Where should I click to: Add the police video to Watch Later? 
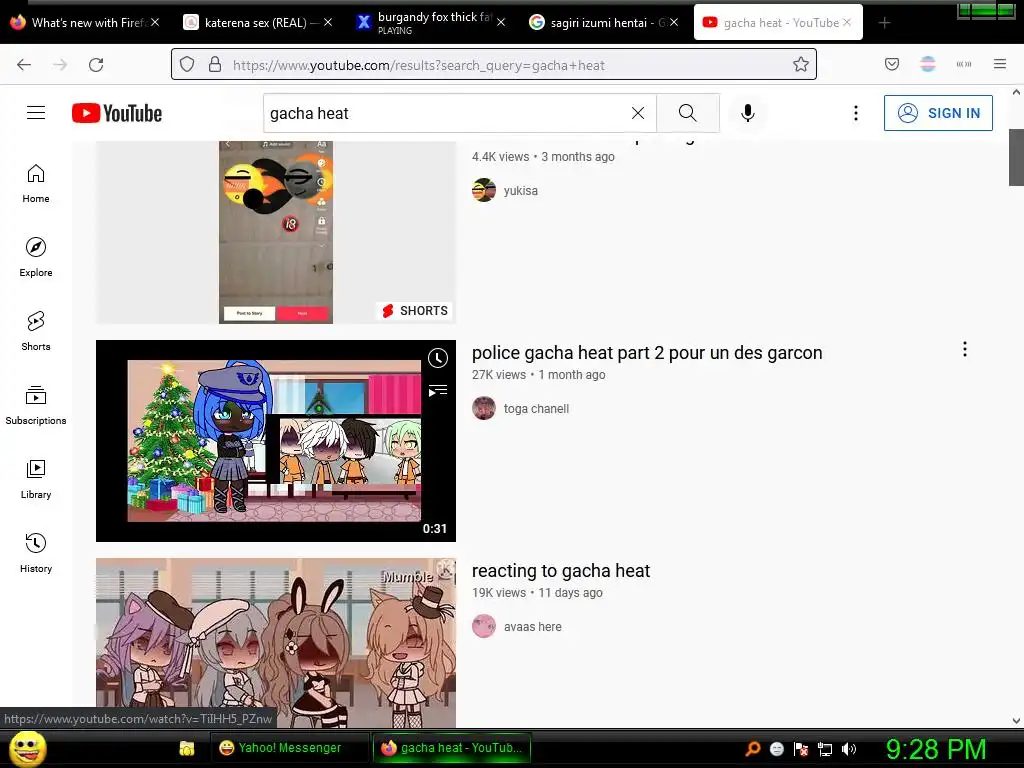pyautogui.click(x=438, y=358)
